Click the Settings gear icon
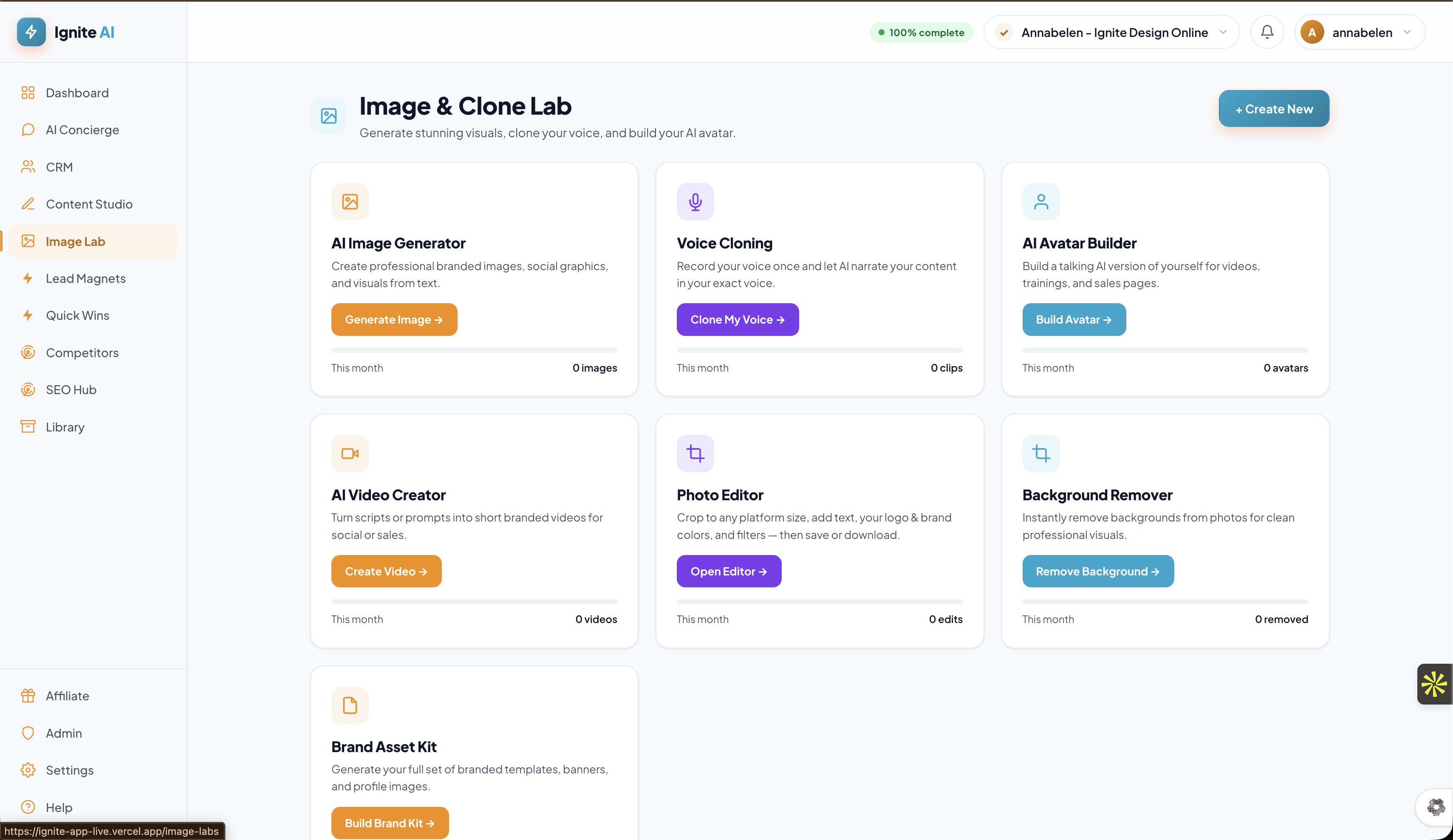This screenshot has width=1453, height=840. click(28, 770)
